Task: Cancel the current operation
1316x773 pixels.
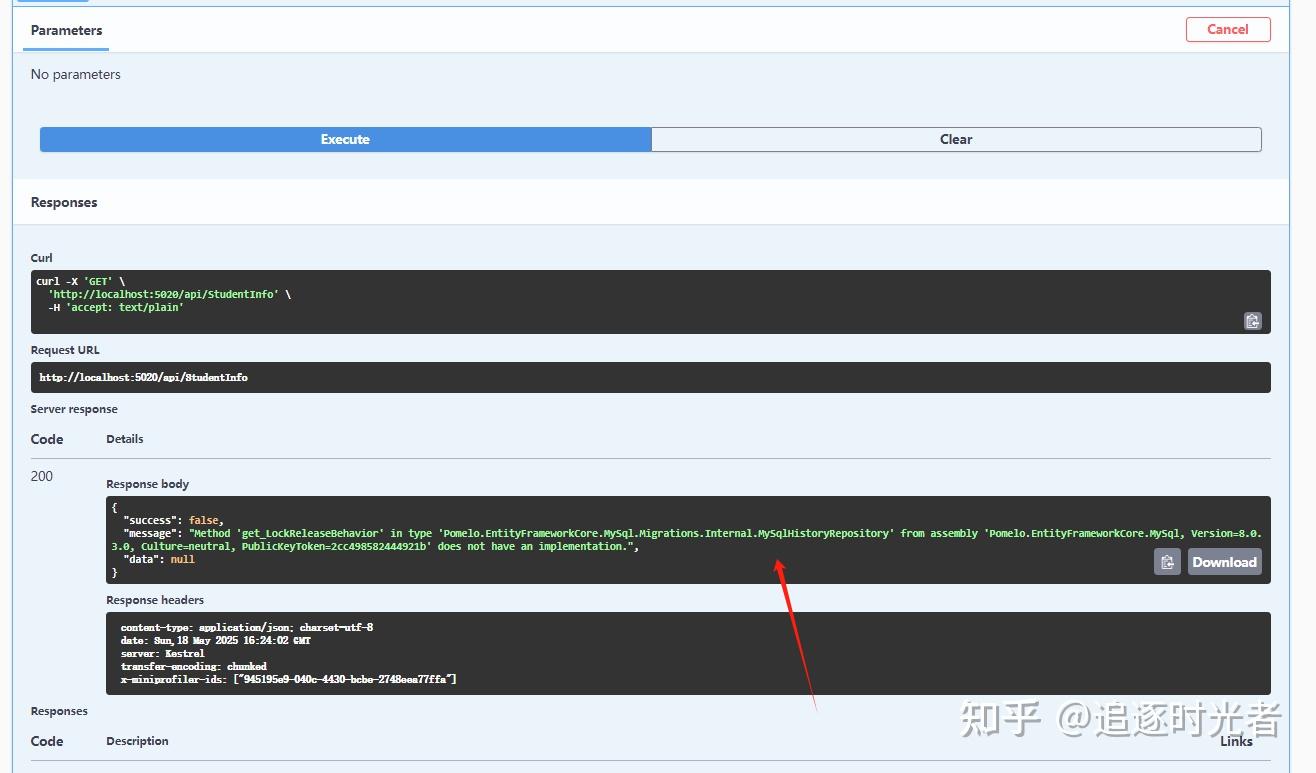Action: pyautogui.click(x=1227, y=29)
